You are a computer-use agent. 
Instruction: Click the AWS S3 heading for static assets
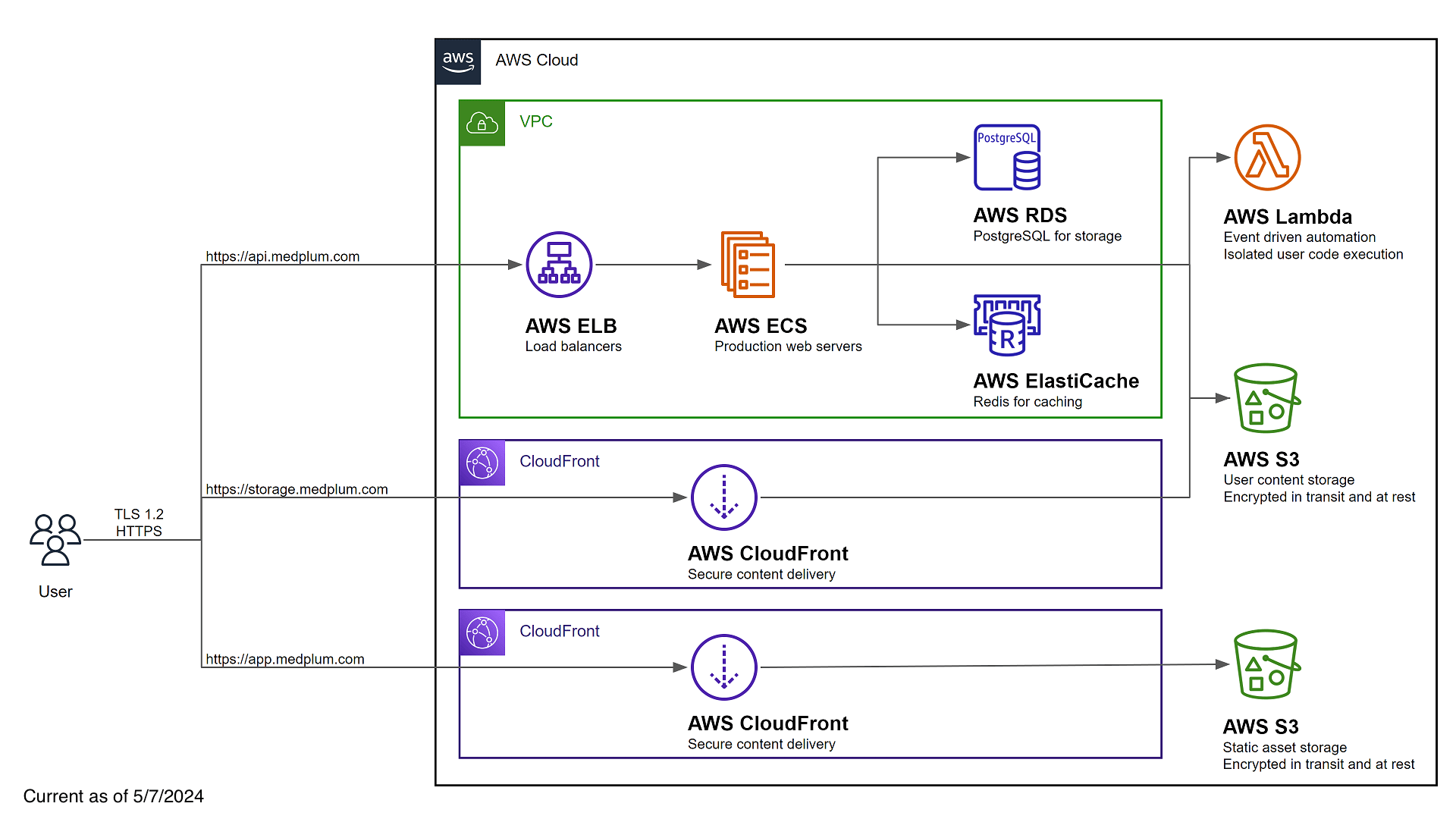coord(1260,726)
